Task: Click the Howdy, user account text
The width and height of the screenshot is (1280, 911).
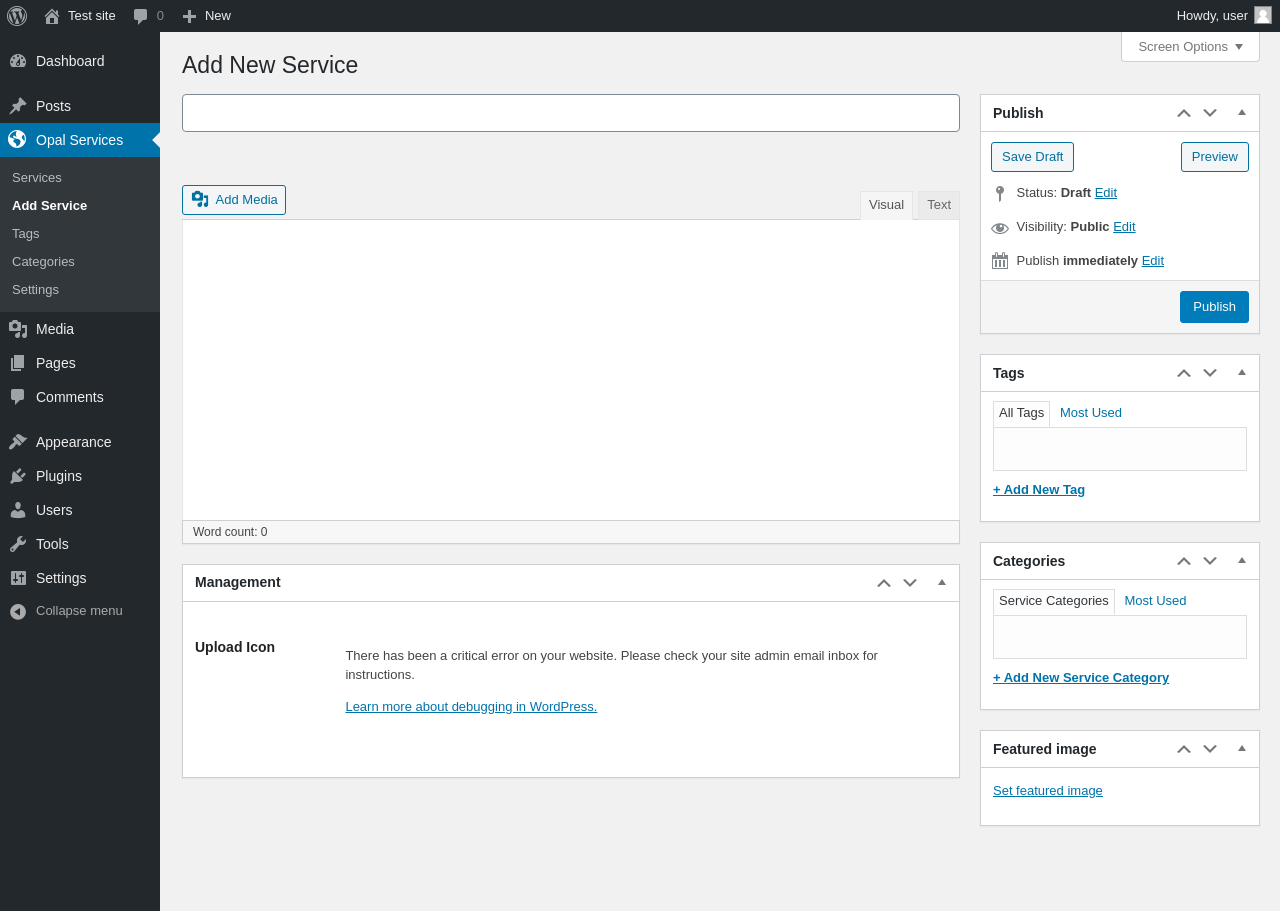Action: [1212, 16]
